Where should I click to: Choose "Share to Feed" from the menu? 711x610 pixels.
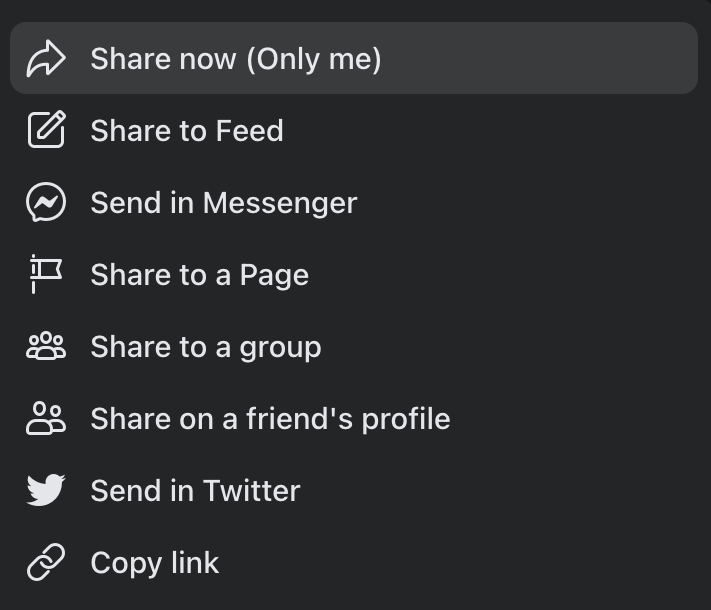click(187, 131)
